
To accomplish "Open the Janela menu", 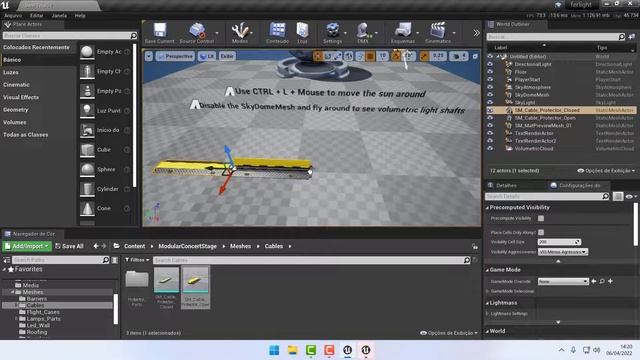I will 59,16.
